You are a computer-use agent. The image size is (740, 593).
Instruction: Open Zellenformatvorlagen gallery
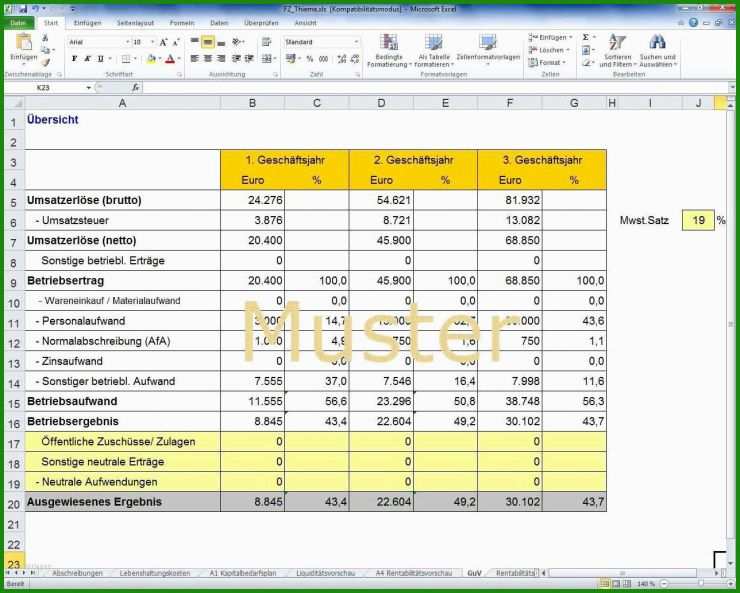(488, 50)
